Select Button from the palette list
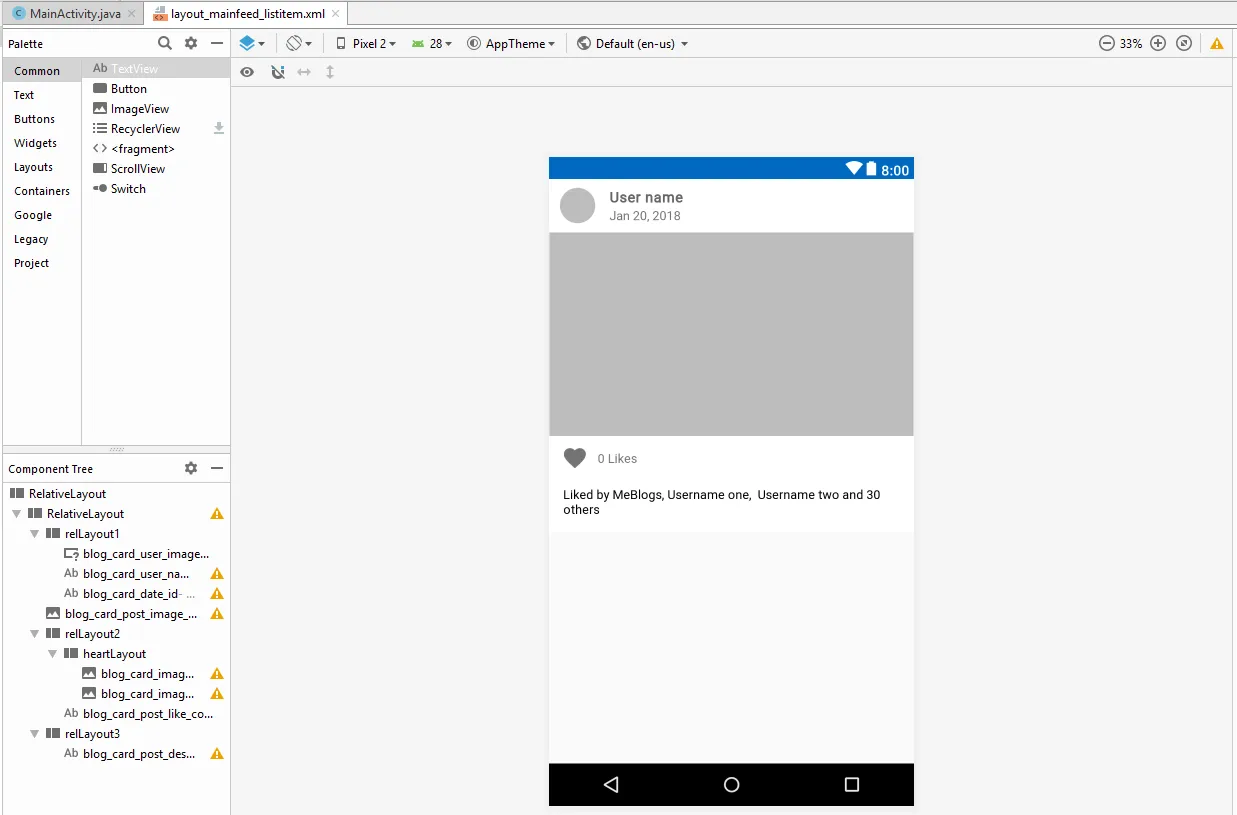1237x815 pixels. pos(129,89)
